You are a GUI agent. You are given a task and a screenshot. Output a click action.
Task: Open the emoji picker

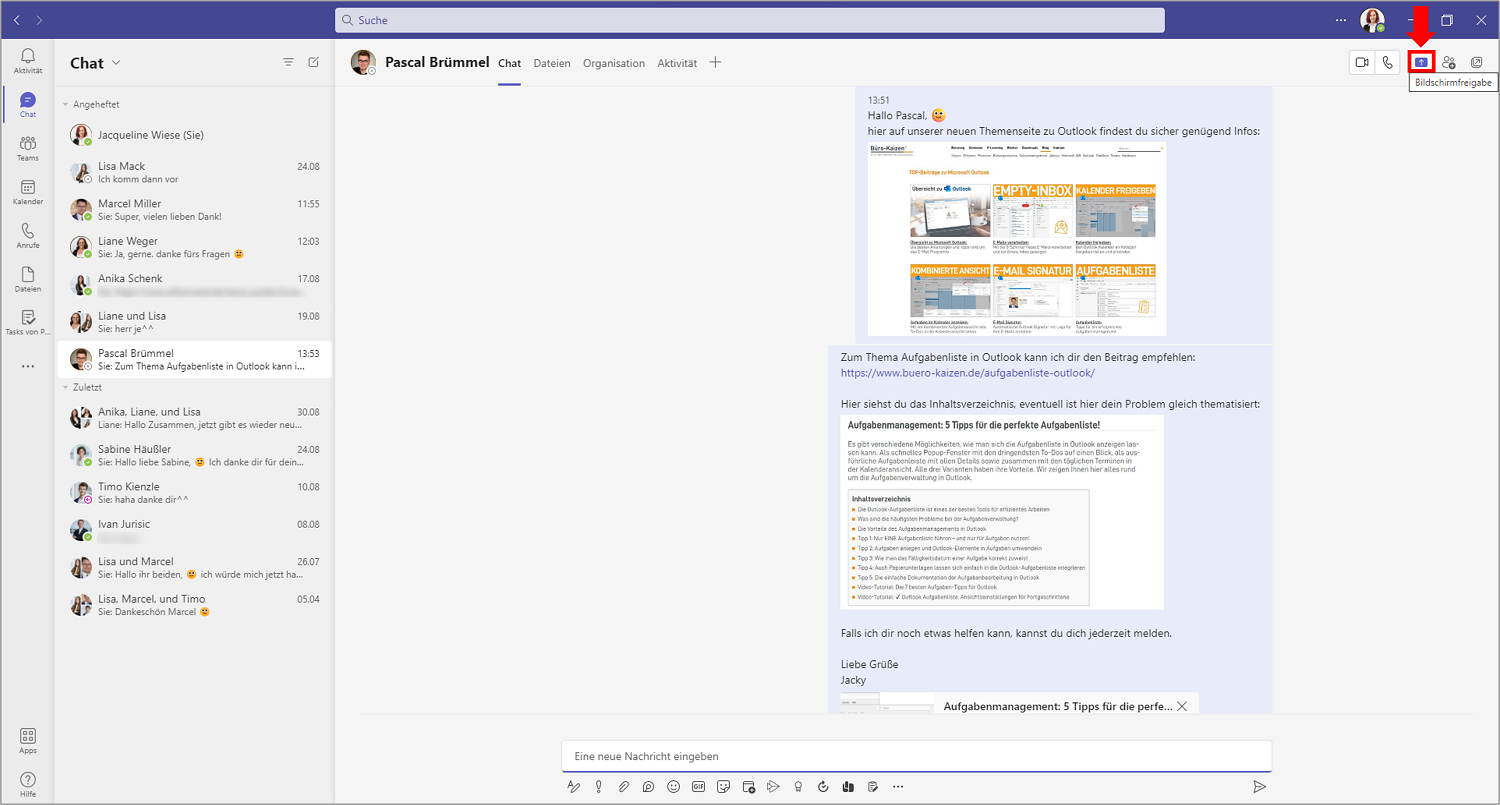674,787
